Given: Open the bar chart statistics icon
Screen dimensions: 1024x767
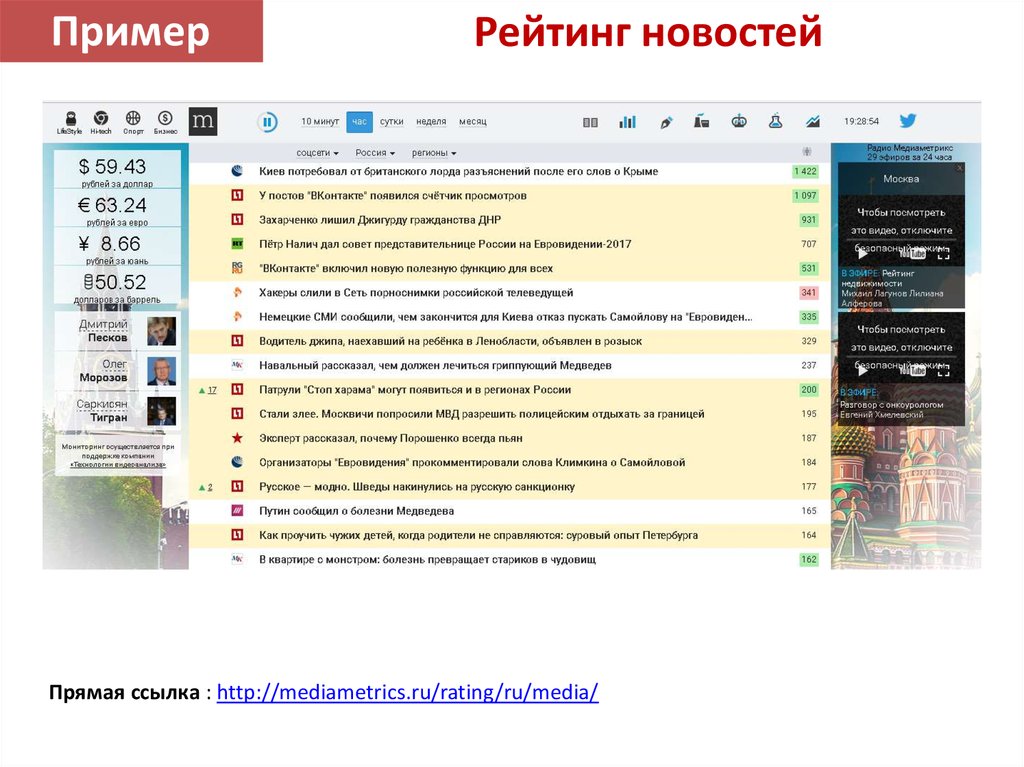Looking at the screenshot, I should click(x=627, y=122).
